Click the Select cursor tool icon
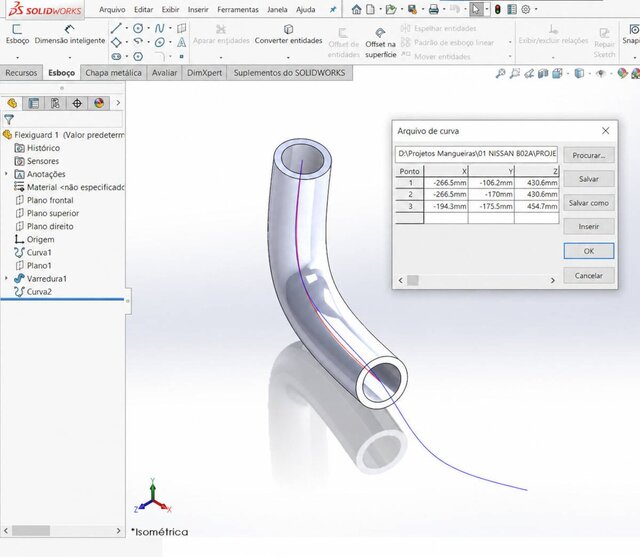Image resolution: width=640 pixels, height=557 pixels. (476, 9)
